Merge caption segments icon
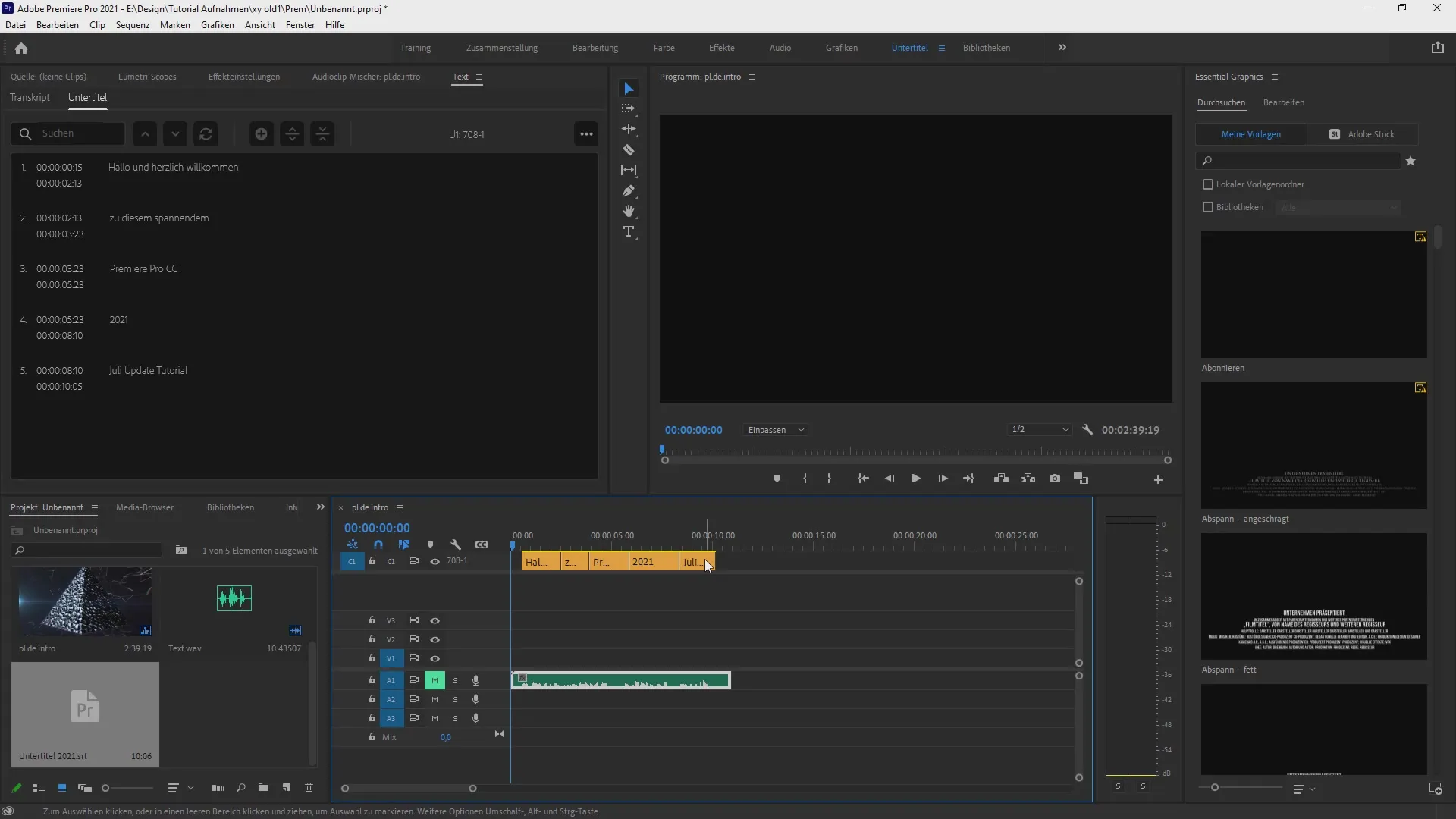 coord(323,134)
